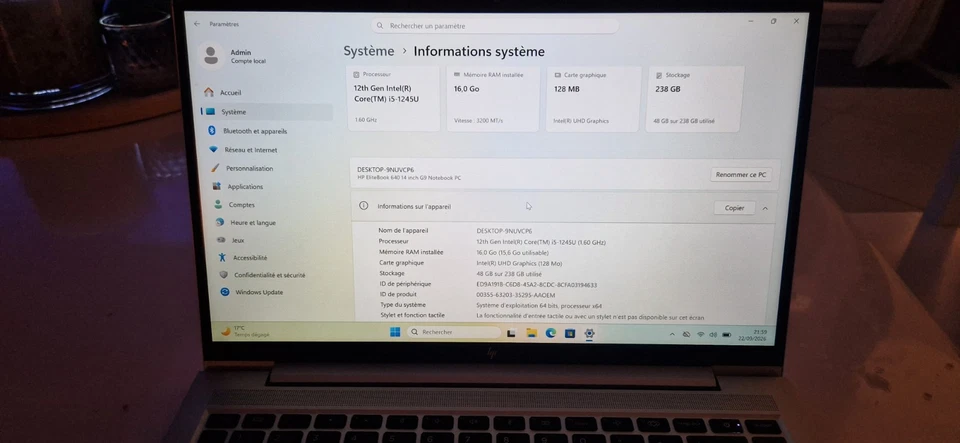This screenshot has height=443, width=960.
Task: Collapse the Informations sur l'appareil section
Action: point(765,208)
